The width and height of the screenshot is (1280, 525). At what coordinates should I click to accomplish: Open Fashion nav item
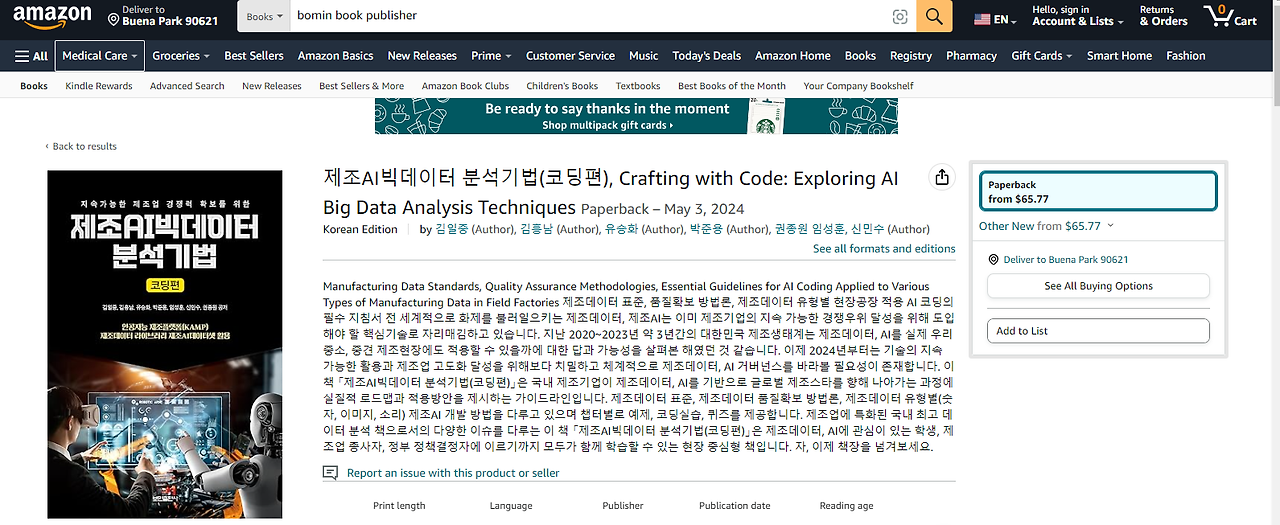(x=1185, y=56)
